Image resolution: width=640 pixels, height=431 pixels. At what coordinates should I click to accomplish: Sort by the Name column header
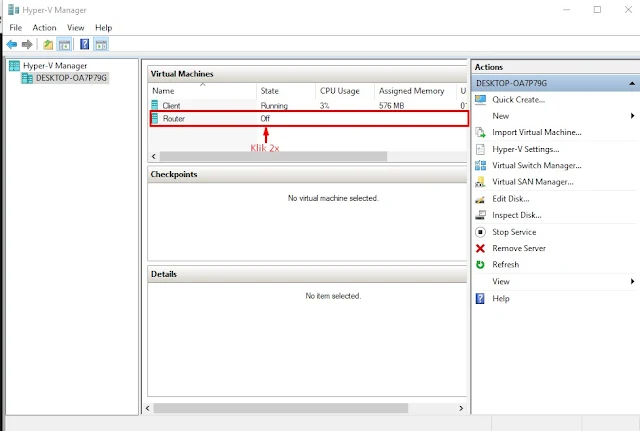pos(202,91)
